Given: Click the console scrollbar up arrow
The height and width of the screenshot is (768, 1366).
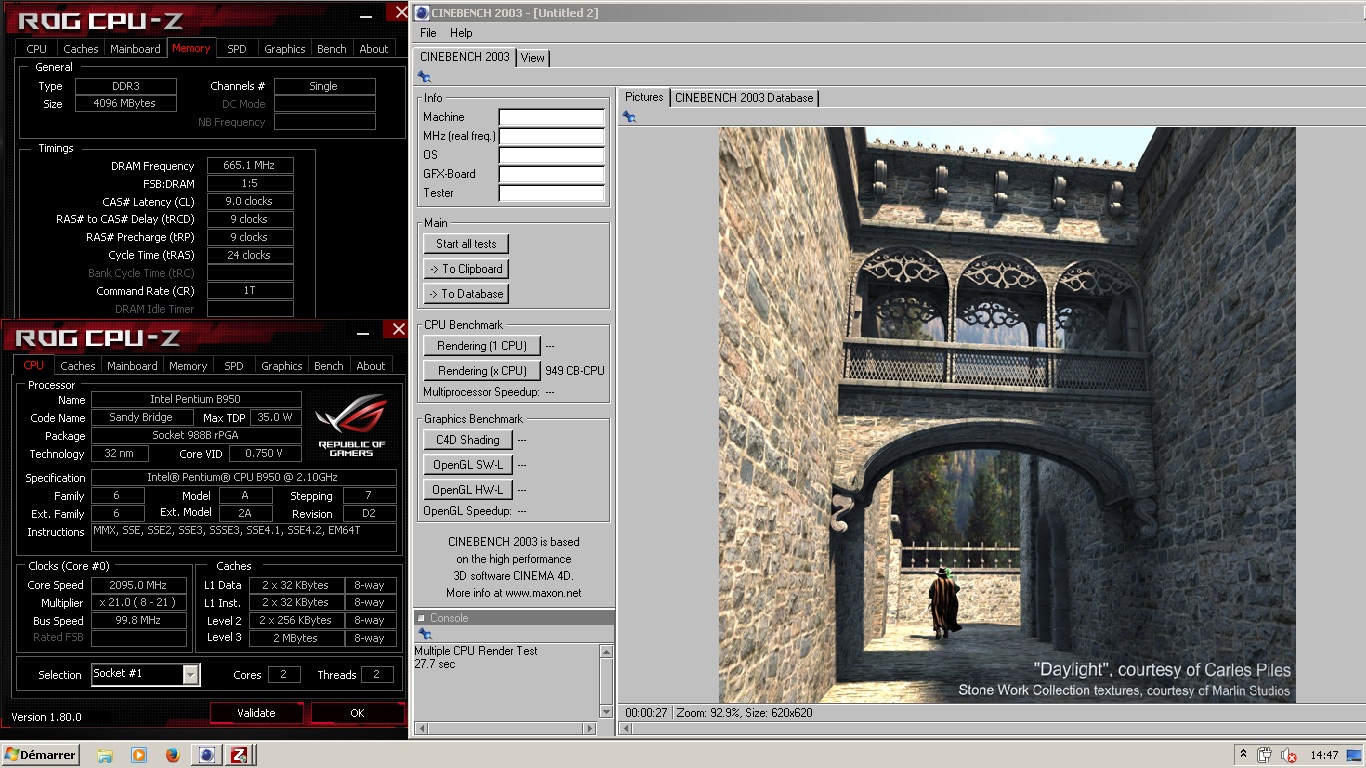Looking at the screenshot, I should (606, 652).
